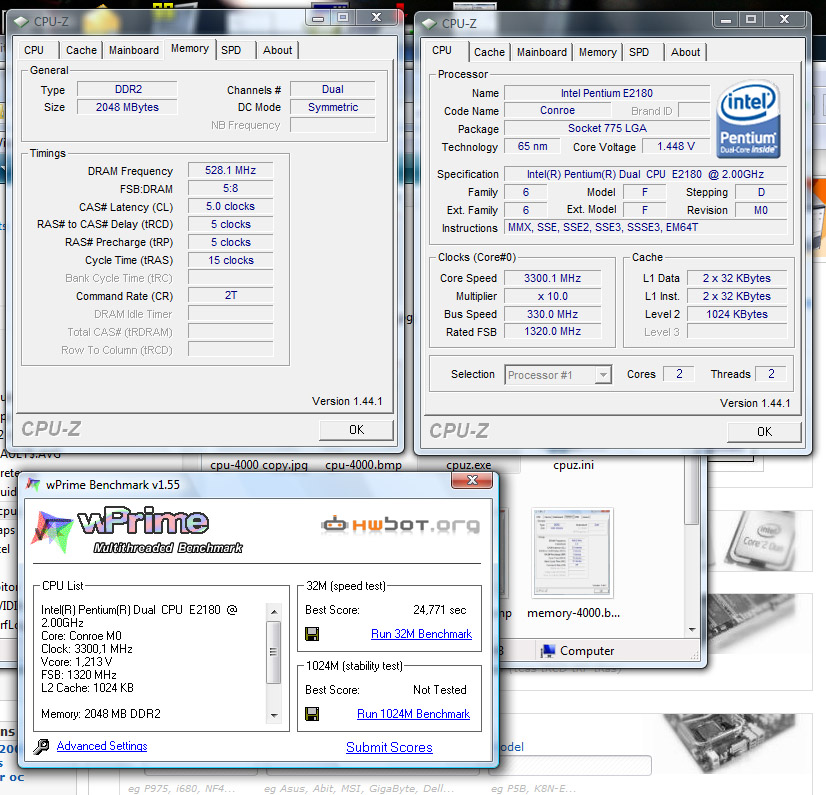
Task: Click the DC Mode field Symmetric
Action: [333, 107]
